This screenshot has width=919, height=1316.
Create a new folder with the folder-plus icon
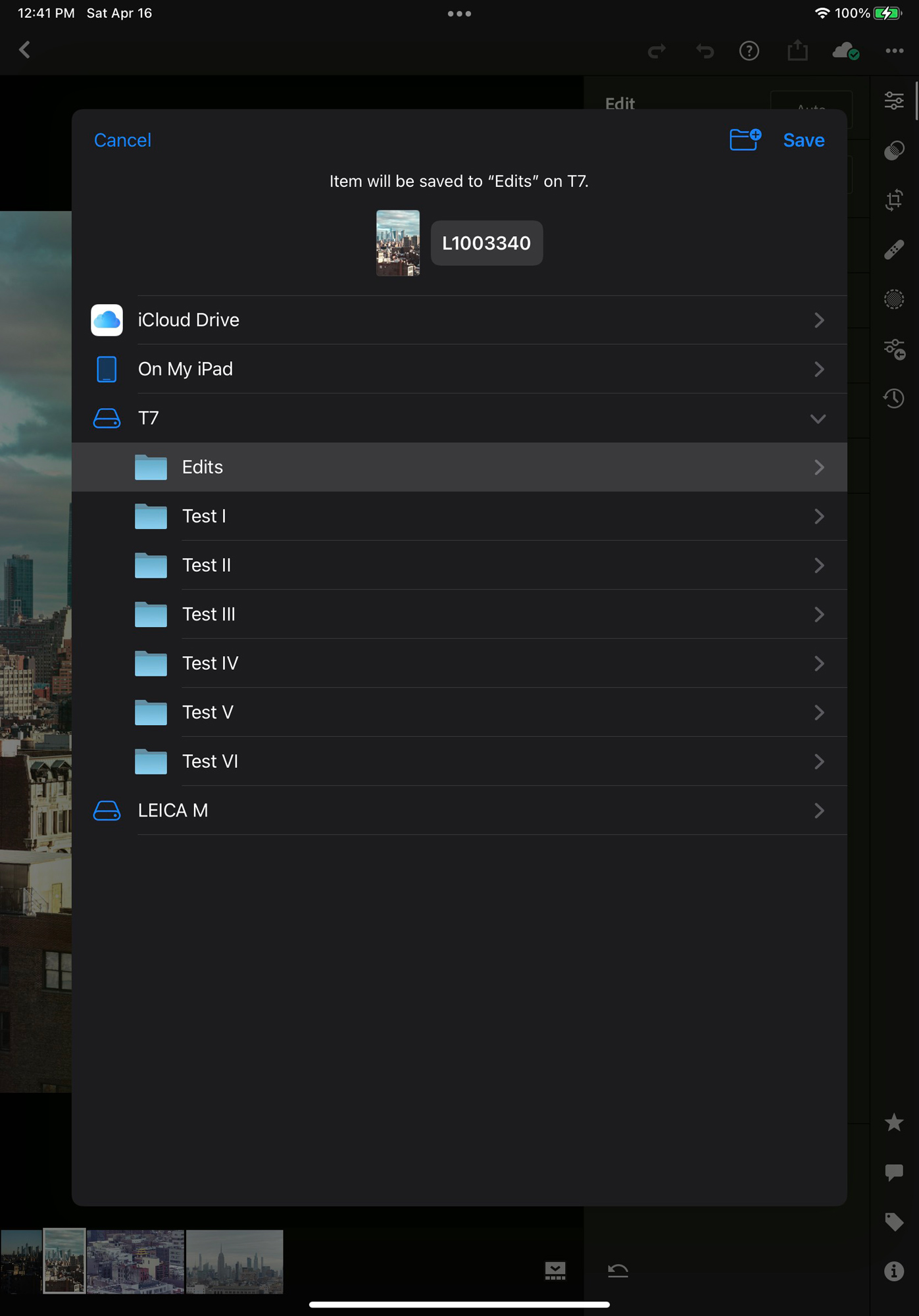point(745,139)
